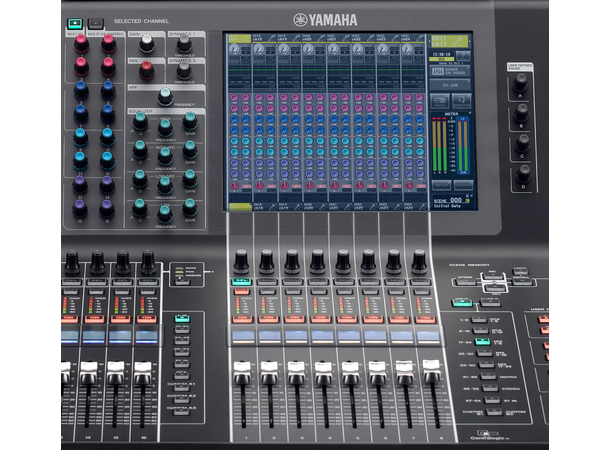Image resolution: width=610 pixels, height=450 pixels.
Task: Toggle the GAIN/PAN/ASSIGN encoder mode key
Action: tap(182, 282)
